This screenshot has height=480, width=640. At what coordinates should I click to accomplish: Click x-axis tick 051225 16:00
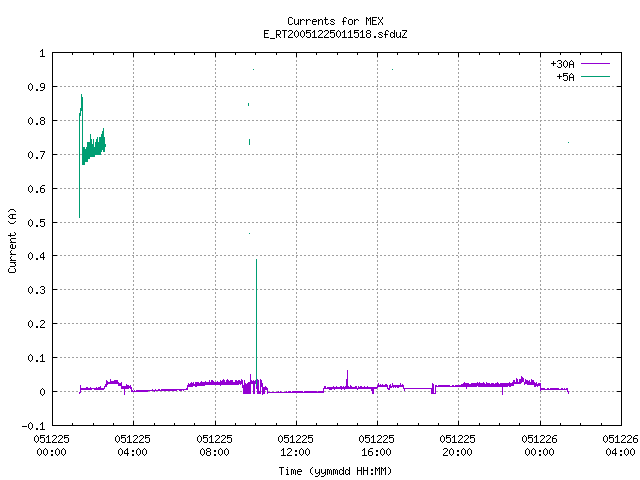tap(376, 446)
